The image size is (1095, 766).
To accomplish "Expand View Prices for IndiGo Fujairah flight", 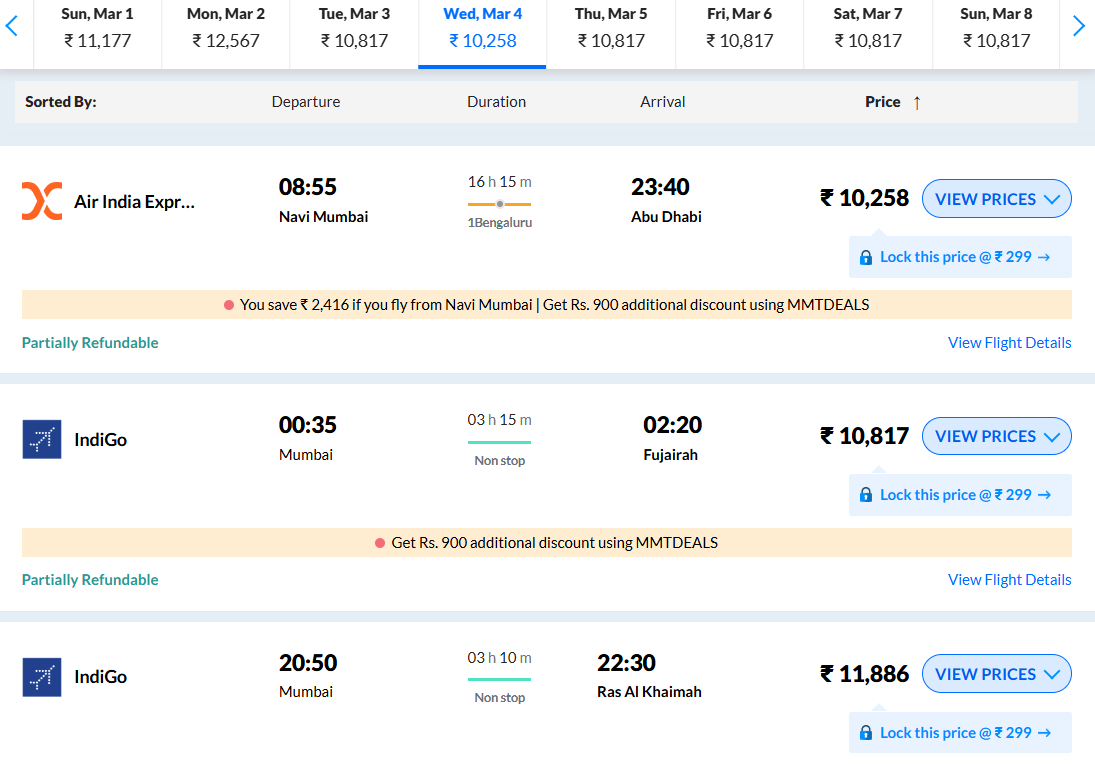I will pos(997,436).
